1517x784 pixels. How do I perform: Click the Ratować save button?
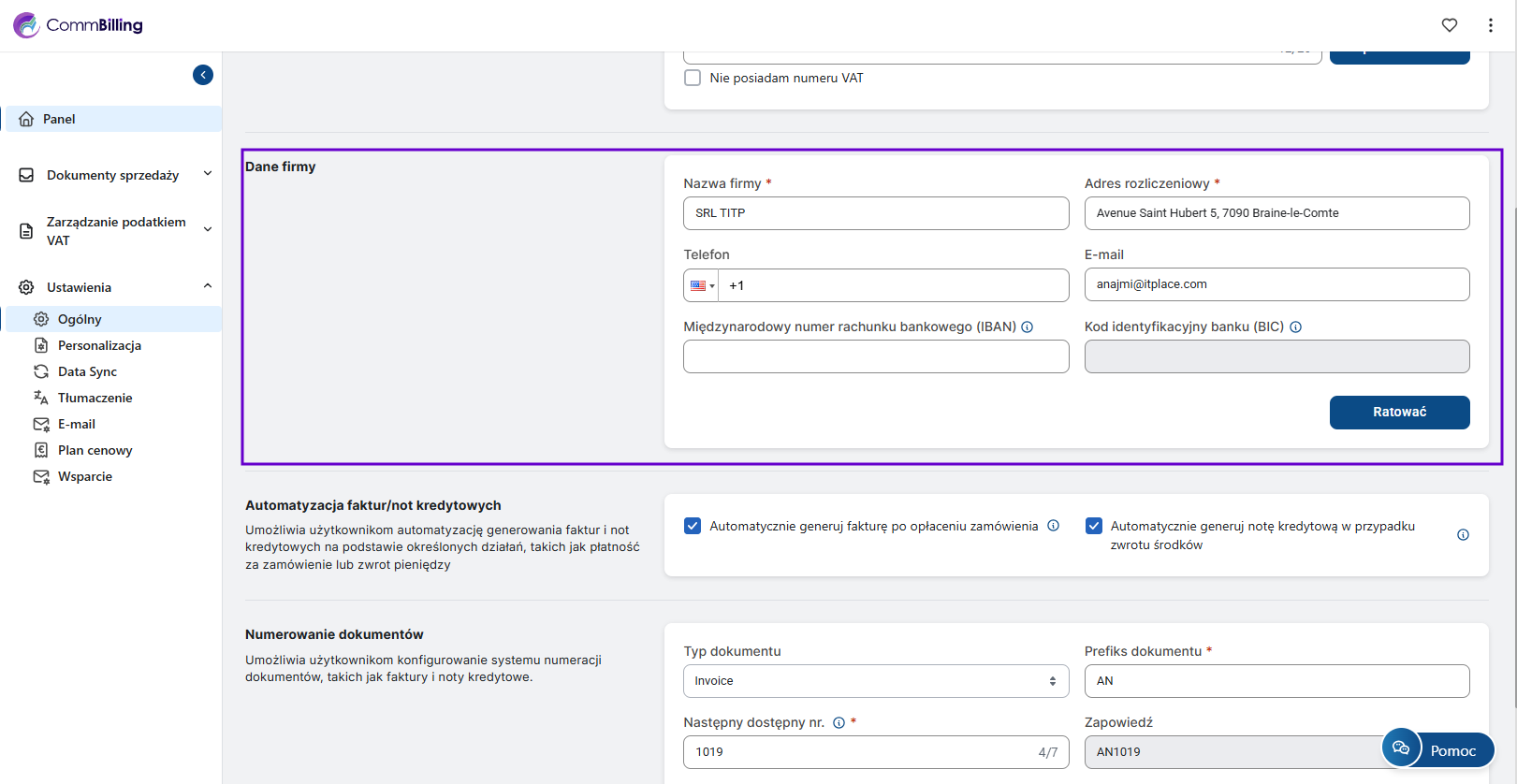click(x=1399, y=413)
